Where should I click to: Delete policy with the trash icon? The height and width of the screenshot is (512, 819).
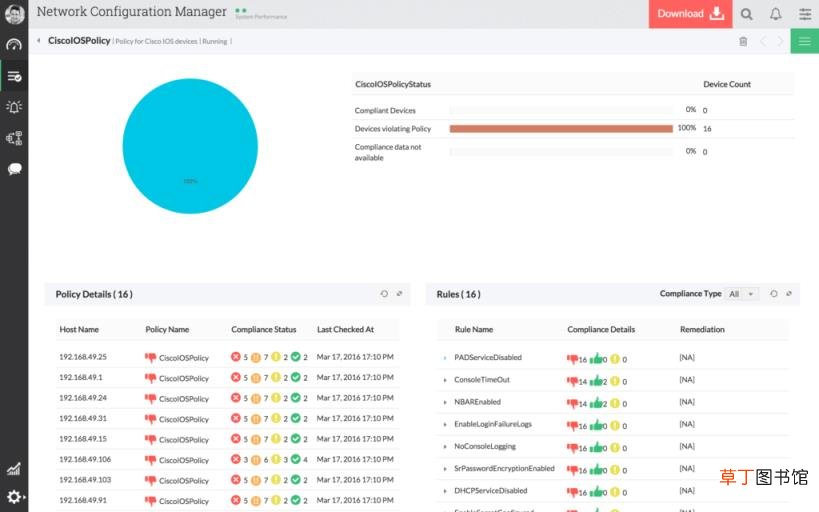click(x=743, y=41)
